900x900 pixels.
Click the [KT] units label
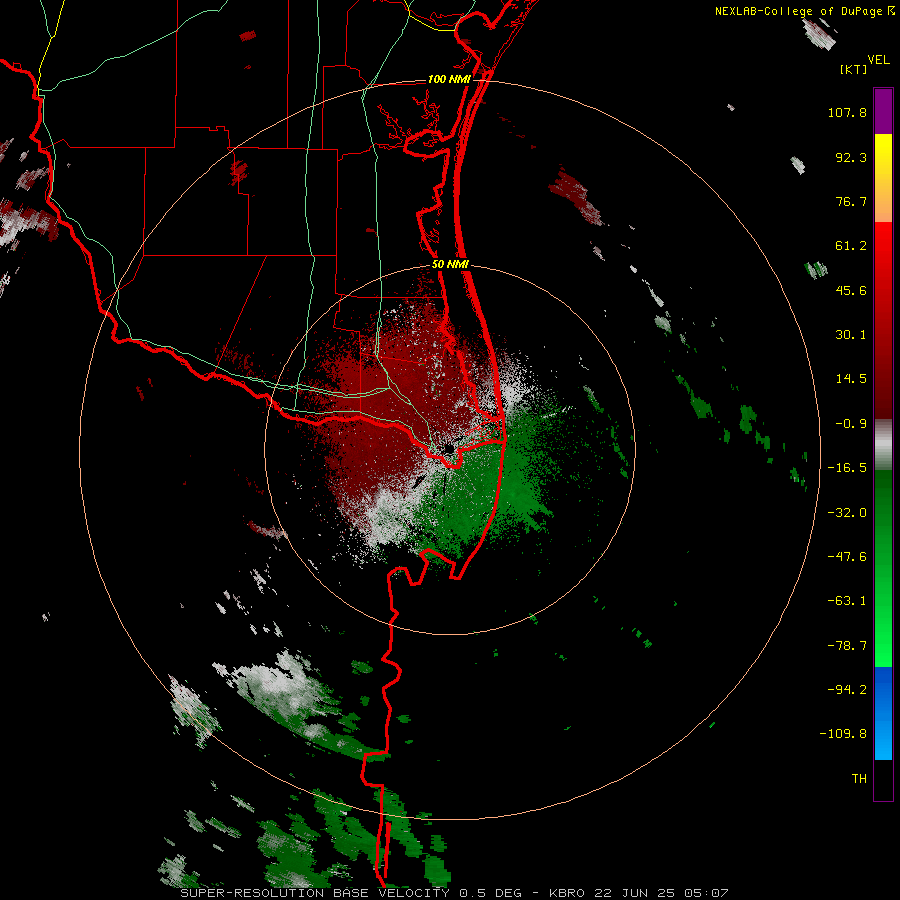pyautogui.click(x=854, y=69)
